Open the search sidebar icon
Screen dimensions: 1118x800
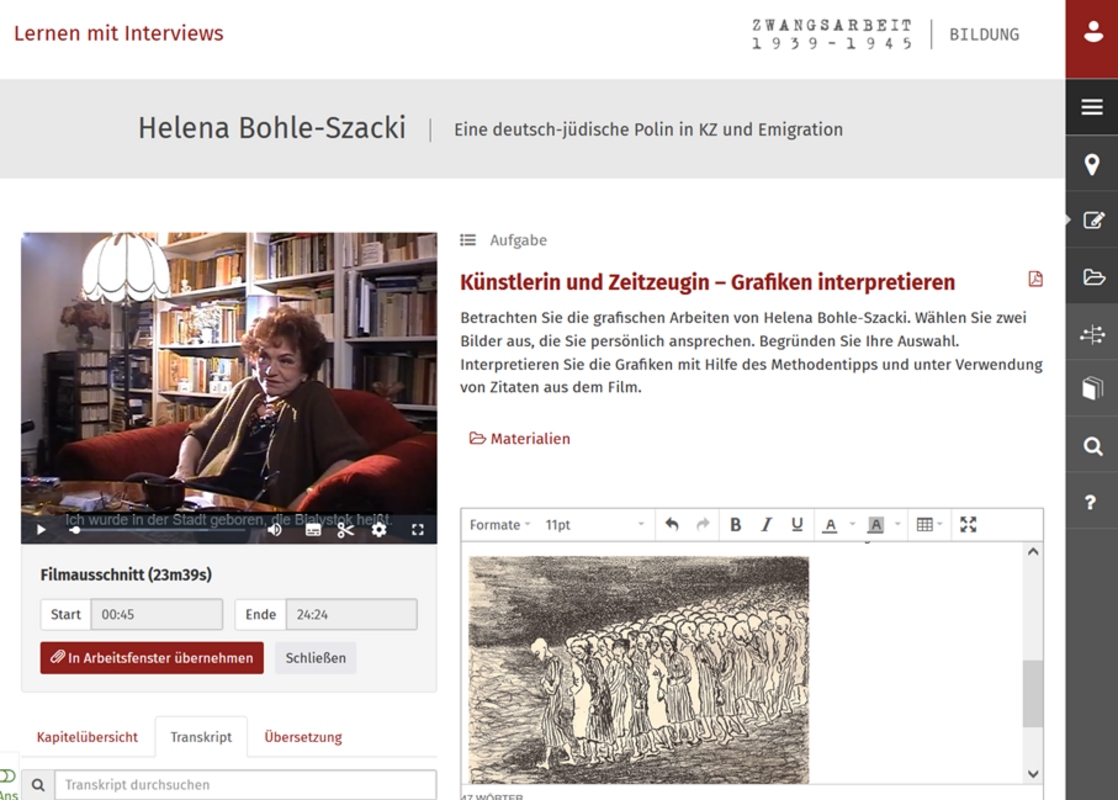(1091, 447)
